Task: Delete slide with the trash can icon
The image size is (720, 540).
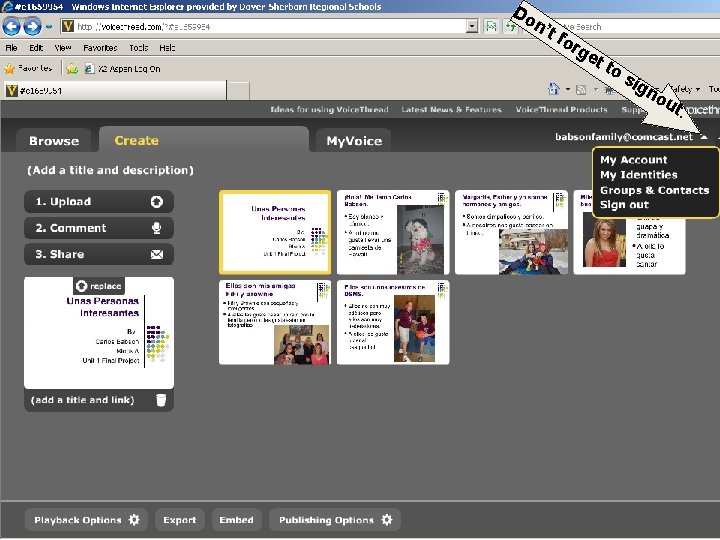Action: click(x=161, y=400)
